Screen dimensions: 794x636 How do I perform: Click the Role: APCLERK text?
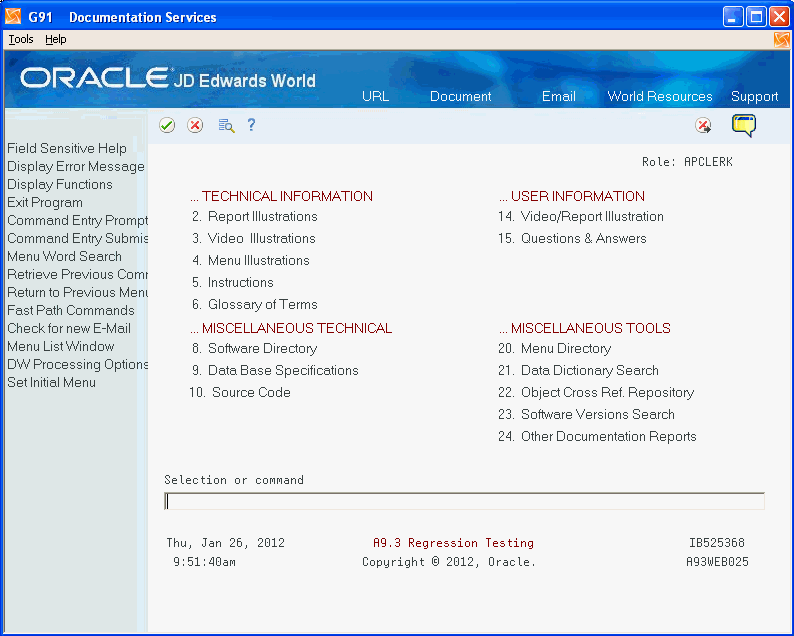click(687, 162)
